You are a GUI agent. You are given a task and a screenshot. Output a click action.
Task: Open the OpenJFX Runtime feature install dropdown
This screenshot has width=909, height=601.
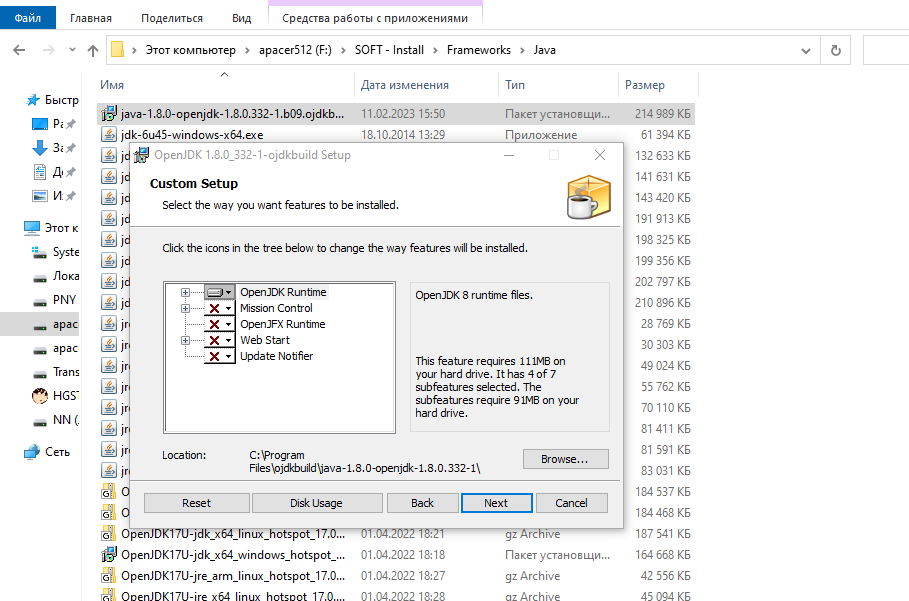(x=220, y=324)
